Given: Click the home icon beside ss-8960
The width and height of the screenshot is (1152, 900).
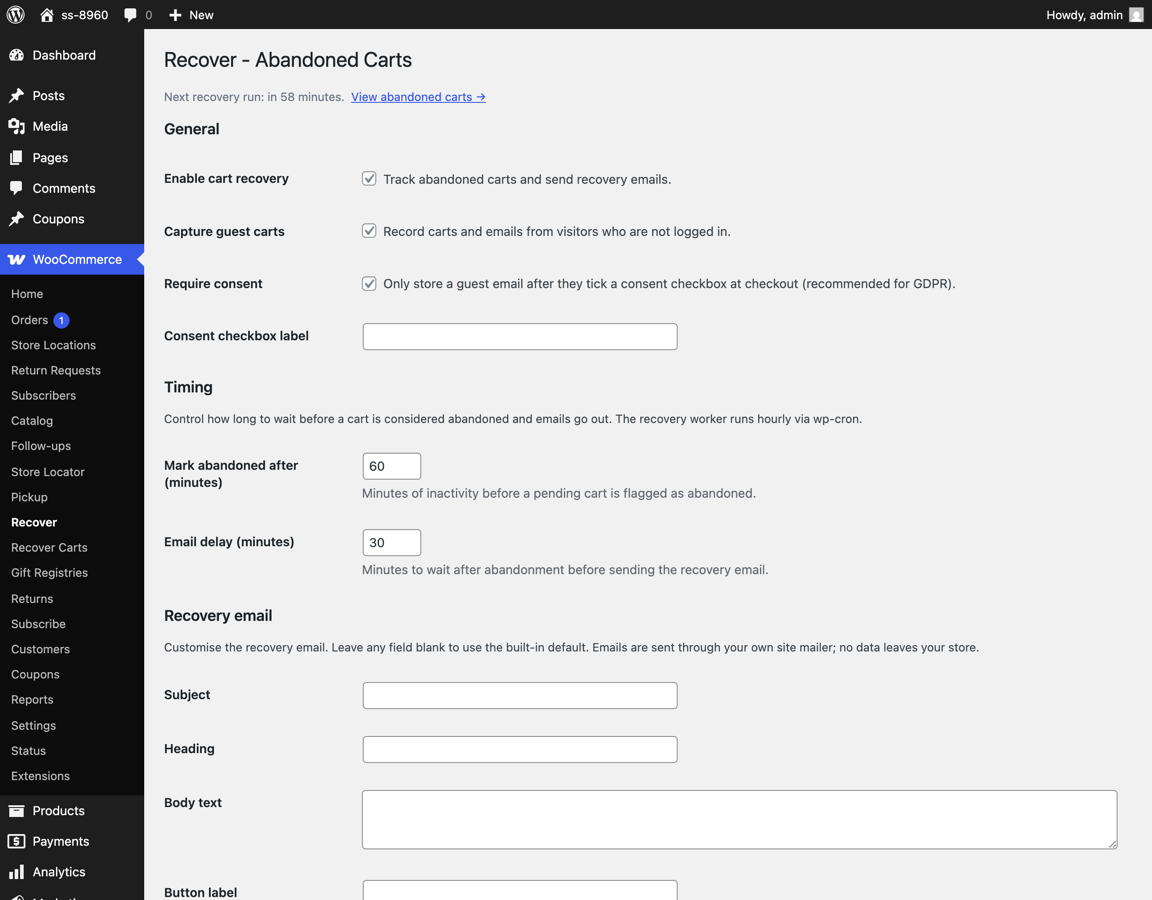Looking at the screenshot, I should 46,15.
